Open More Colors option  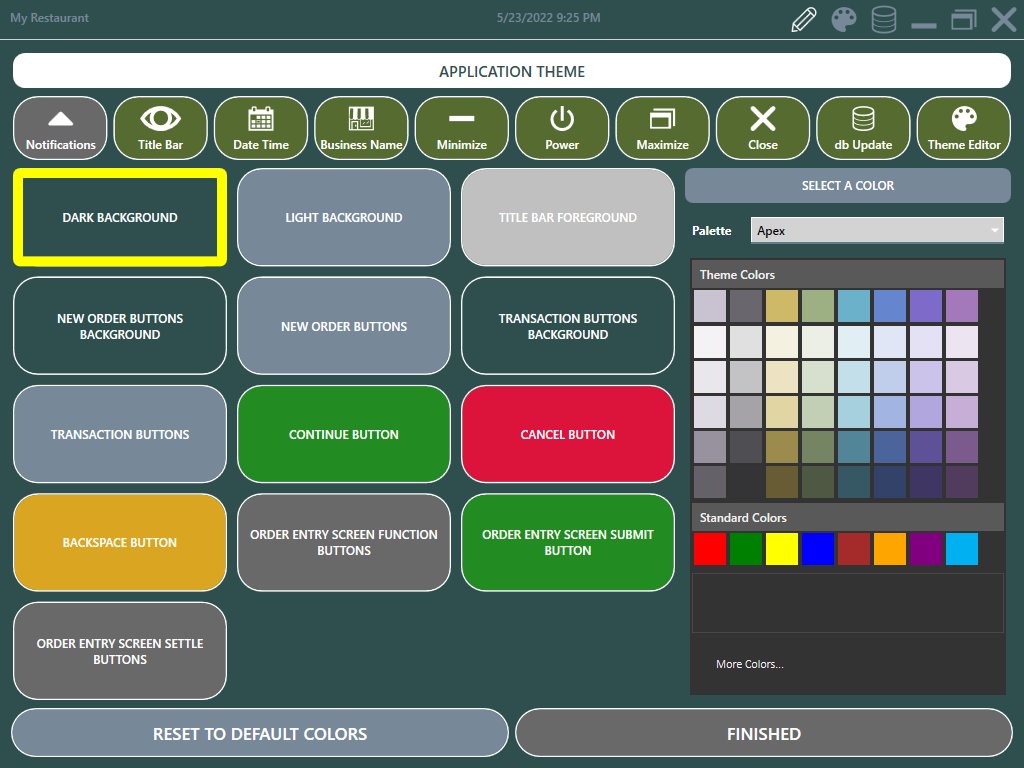point(750,664)
